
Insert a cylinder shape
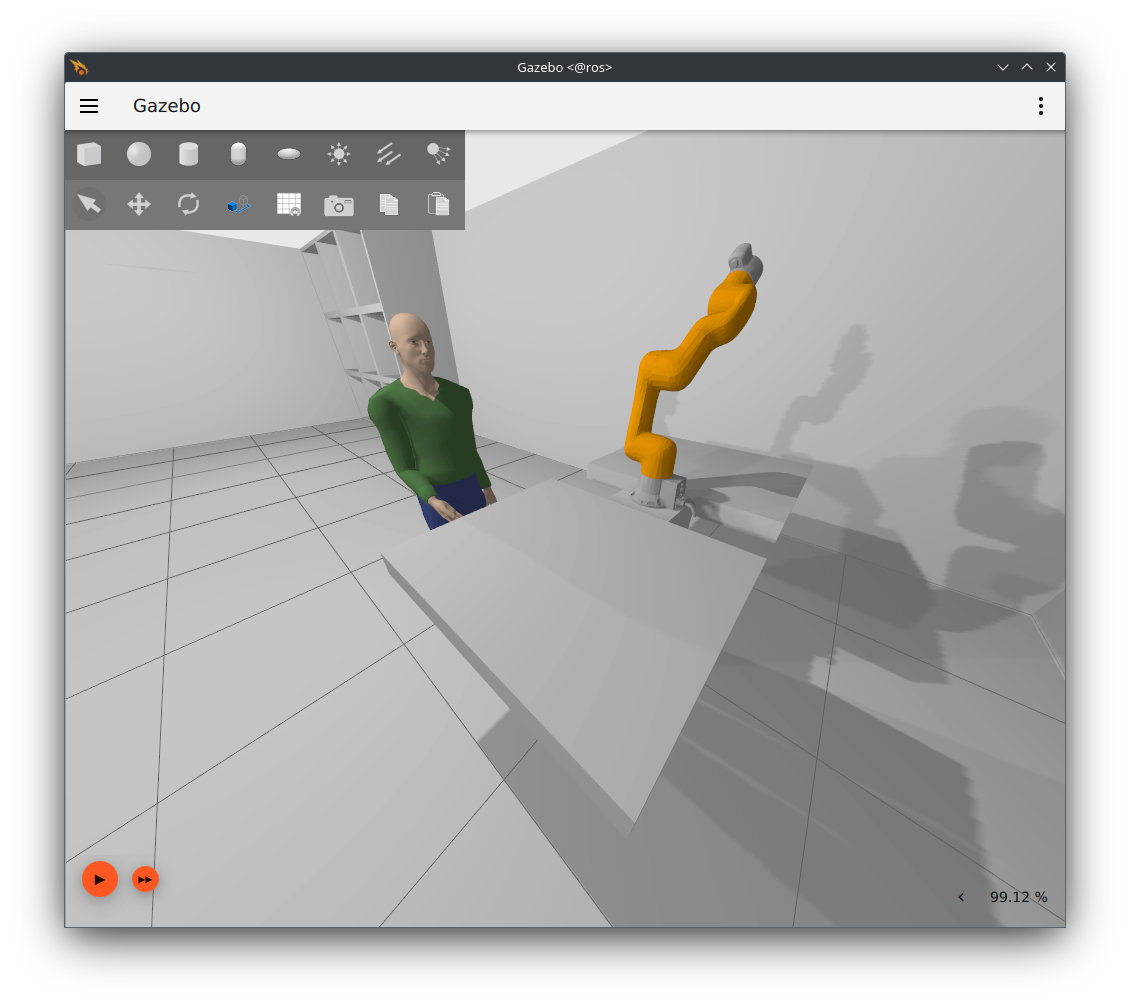pyautogui.click(x=188, y=154)
